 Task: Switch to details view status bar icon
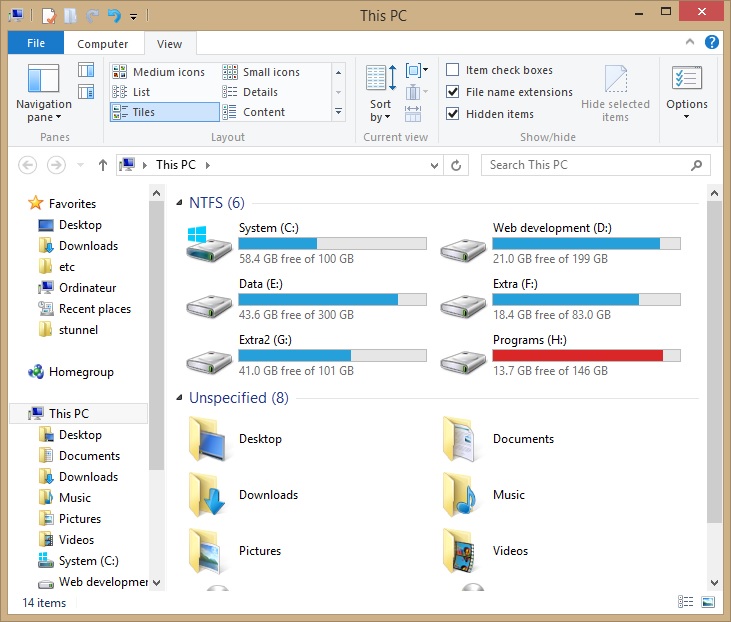pyautogui.click(x=685, y=602)
